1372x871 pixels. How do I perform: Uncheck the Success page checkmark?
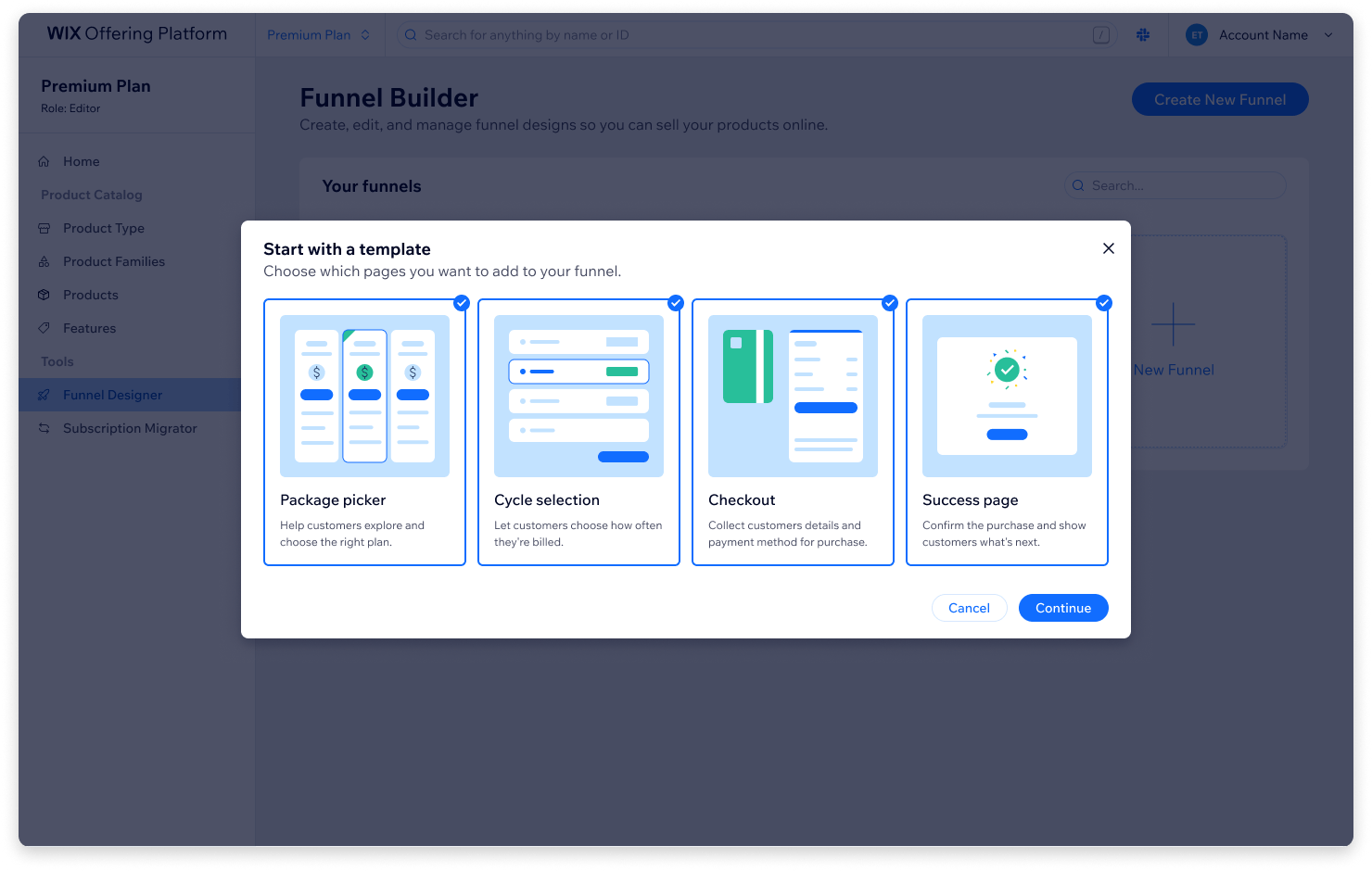click(x=1104, y=303)
